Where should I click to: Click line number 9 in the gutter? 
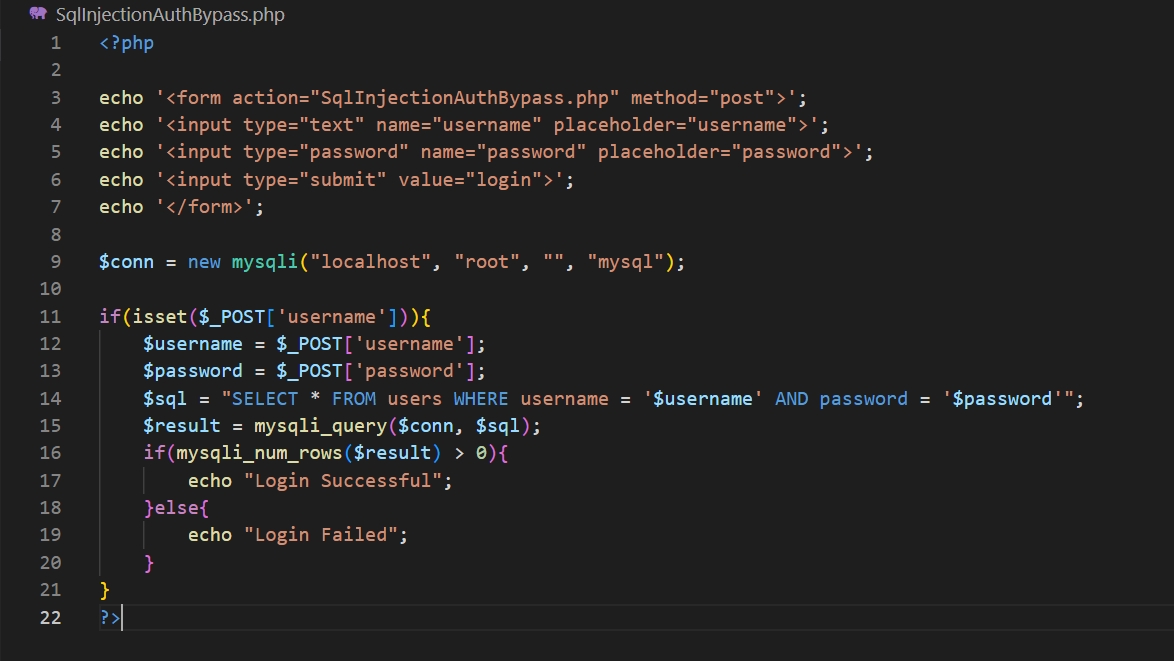[55, 262]
